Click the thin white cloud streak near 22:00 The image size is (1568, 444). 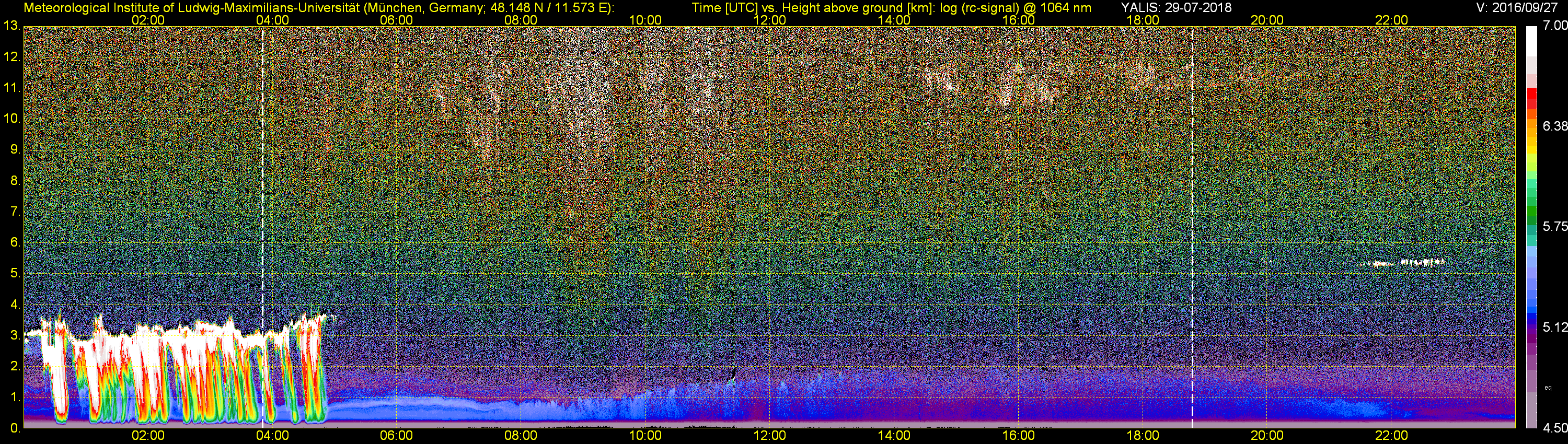click(1402, 263)
